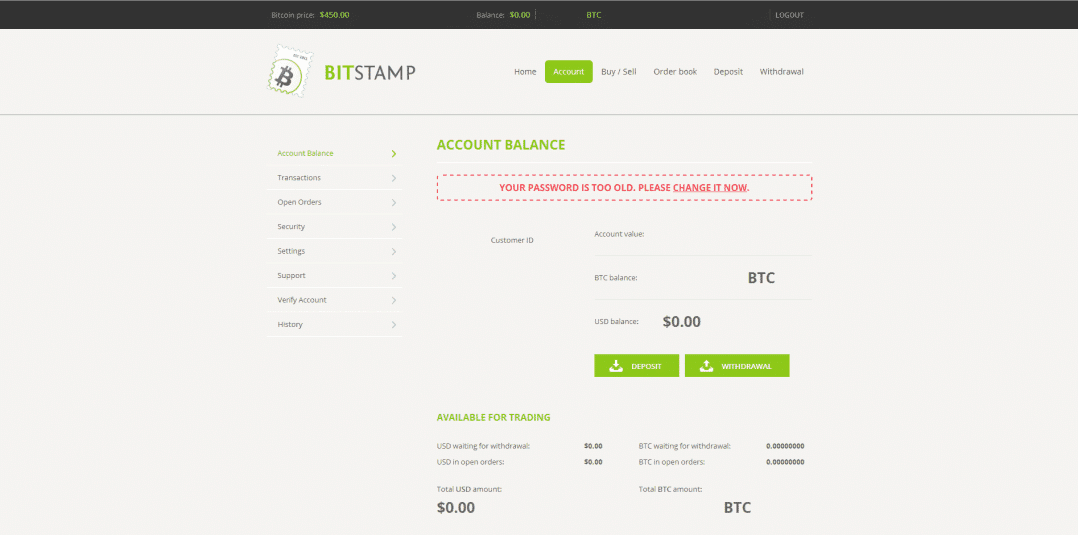Go to Buy / Sell page
This screenshot has width=1078, height=535.
(619, 72)
